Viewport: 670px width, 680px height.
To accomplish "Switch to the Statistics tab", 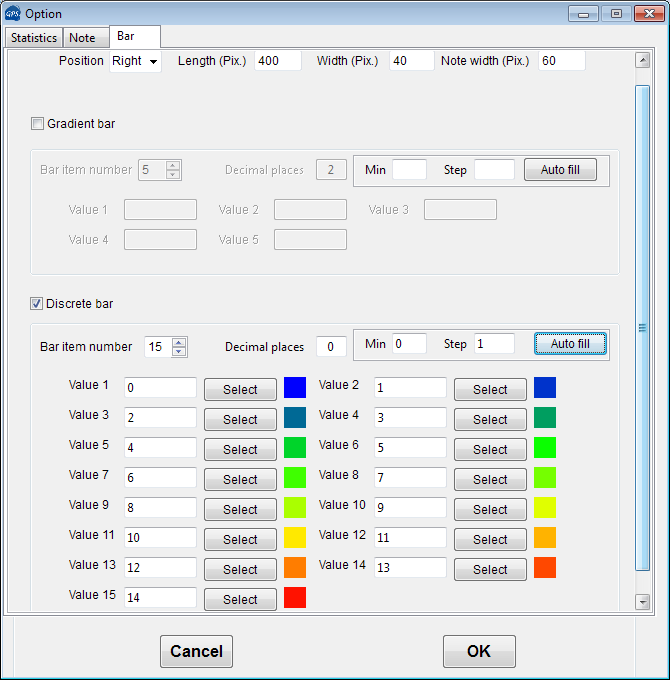I will tap(34, 38).
